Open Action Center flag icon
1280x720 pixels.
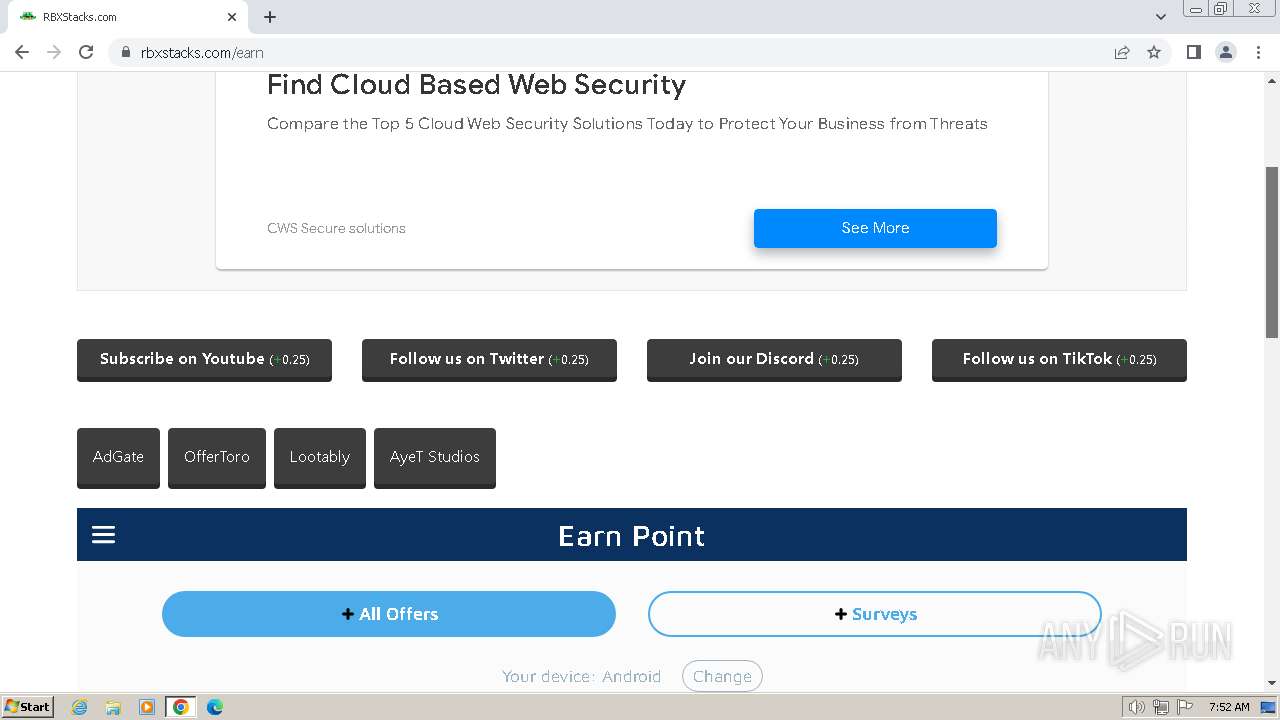(1185, 707)
